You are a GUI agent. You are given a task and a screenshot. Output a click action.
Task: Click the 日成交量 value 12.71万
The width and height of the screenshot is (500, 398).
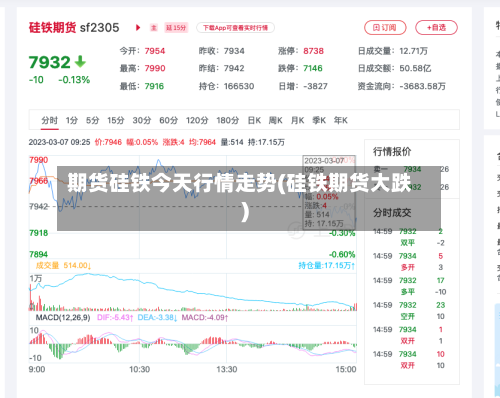[x=413, y=51]
